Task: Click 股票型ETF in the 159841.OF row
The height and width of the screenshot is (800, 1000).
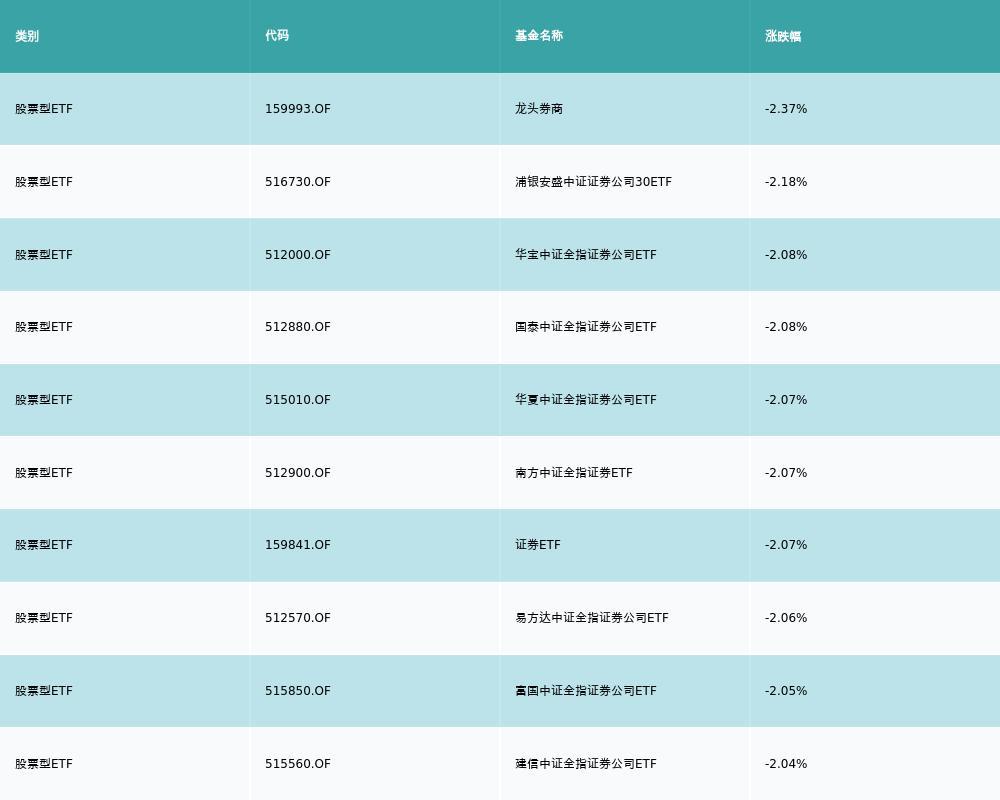Action: 43,545
